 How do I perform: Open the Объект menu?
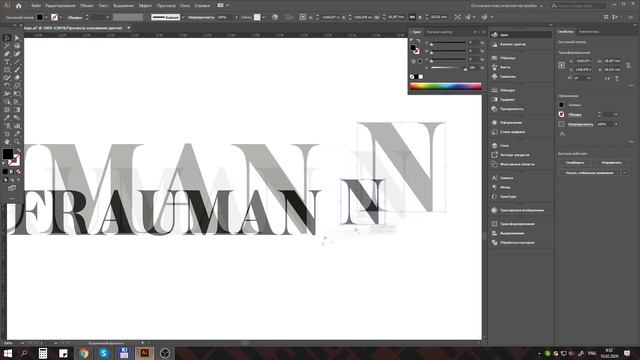(87, 6)
